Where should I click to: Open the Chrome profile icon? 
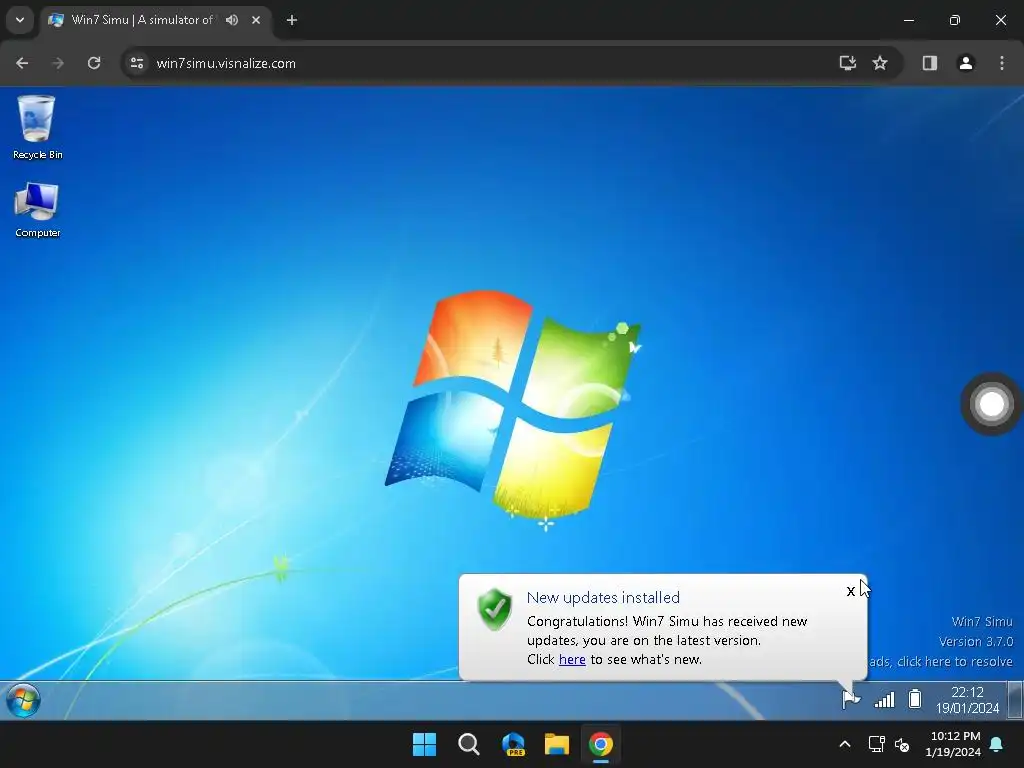tap(966, 63)
